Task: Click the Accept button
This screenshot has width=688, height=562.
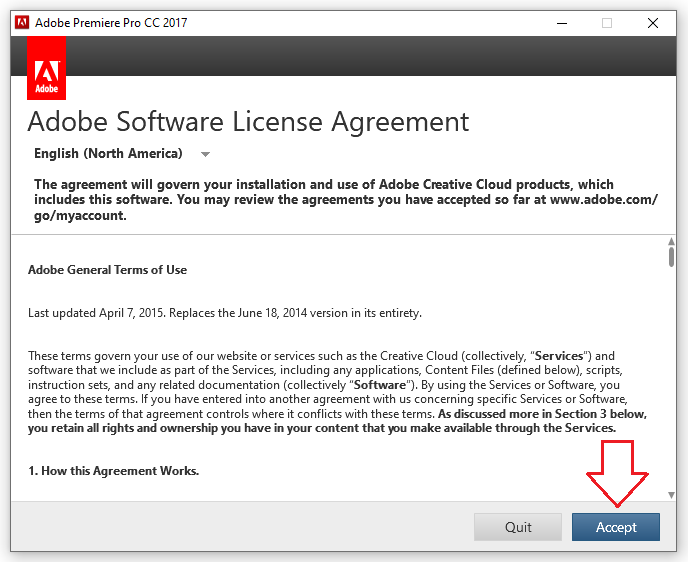Action: point(616,527)
